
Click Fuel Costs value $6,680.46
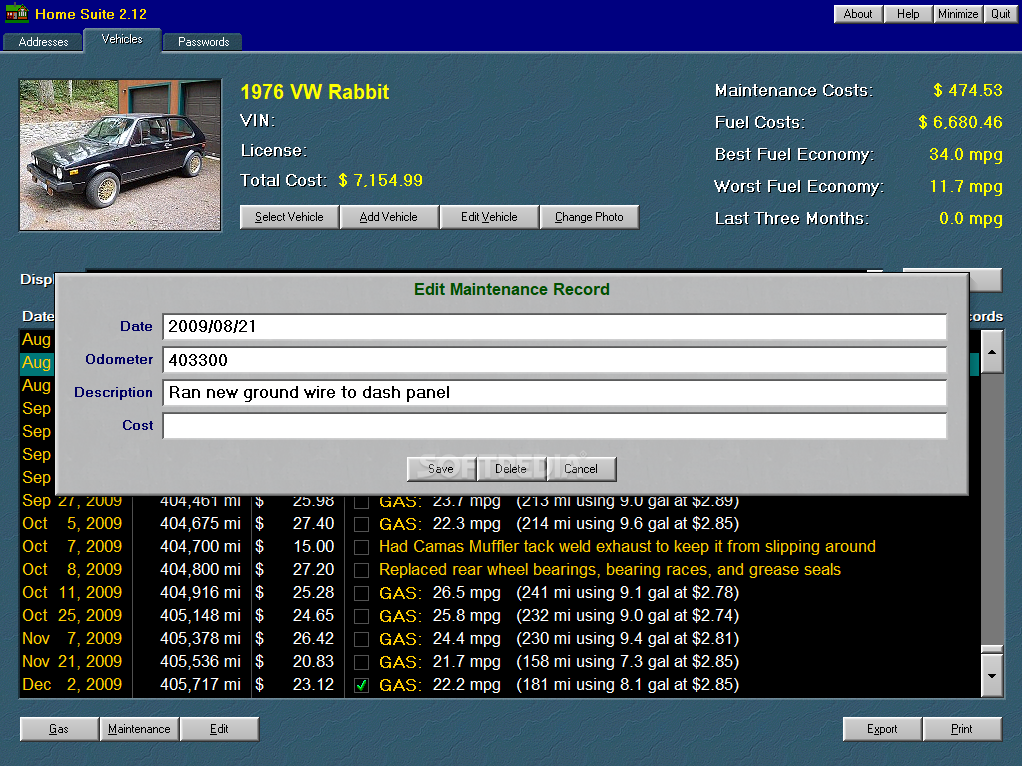(x=960, y=122)
